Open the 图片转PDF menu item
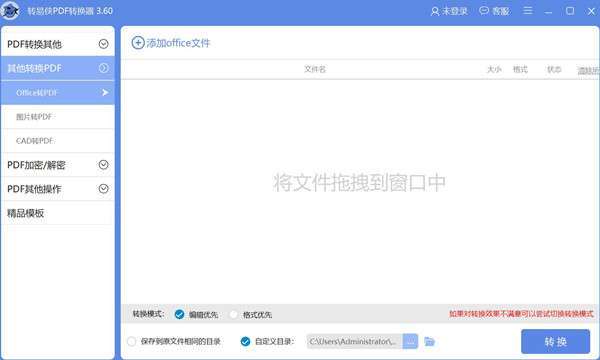Viewport: 600px width, 360px height. [x=58, y=117]
